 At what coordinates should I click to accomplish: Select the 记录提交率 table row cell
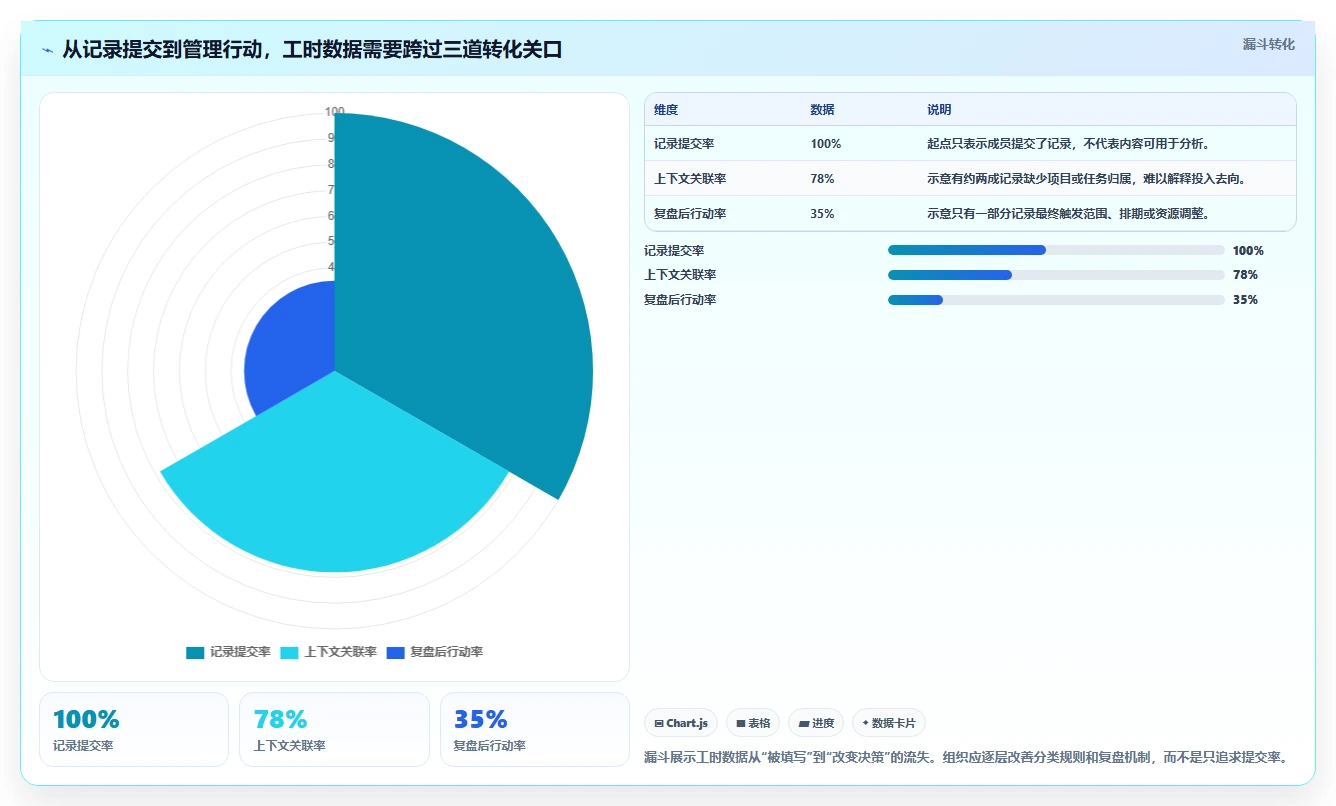click(684, 144)
